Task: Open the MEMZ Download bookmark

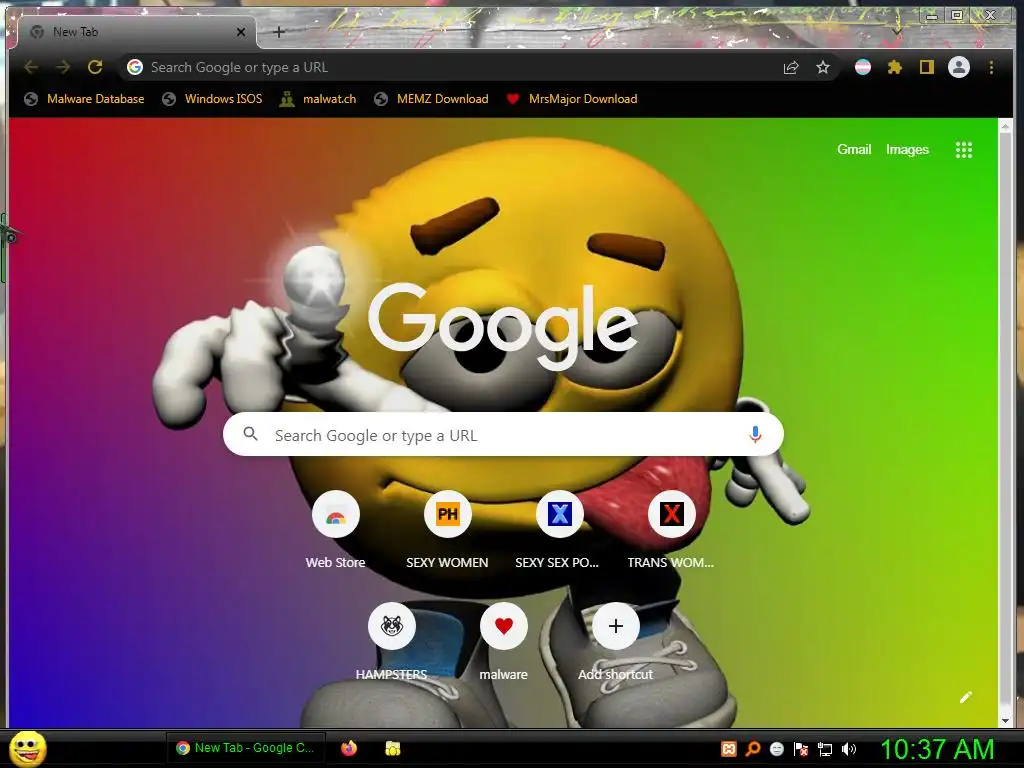Action: coord(432,99)
